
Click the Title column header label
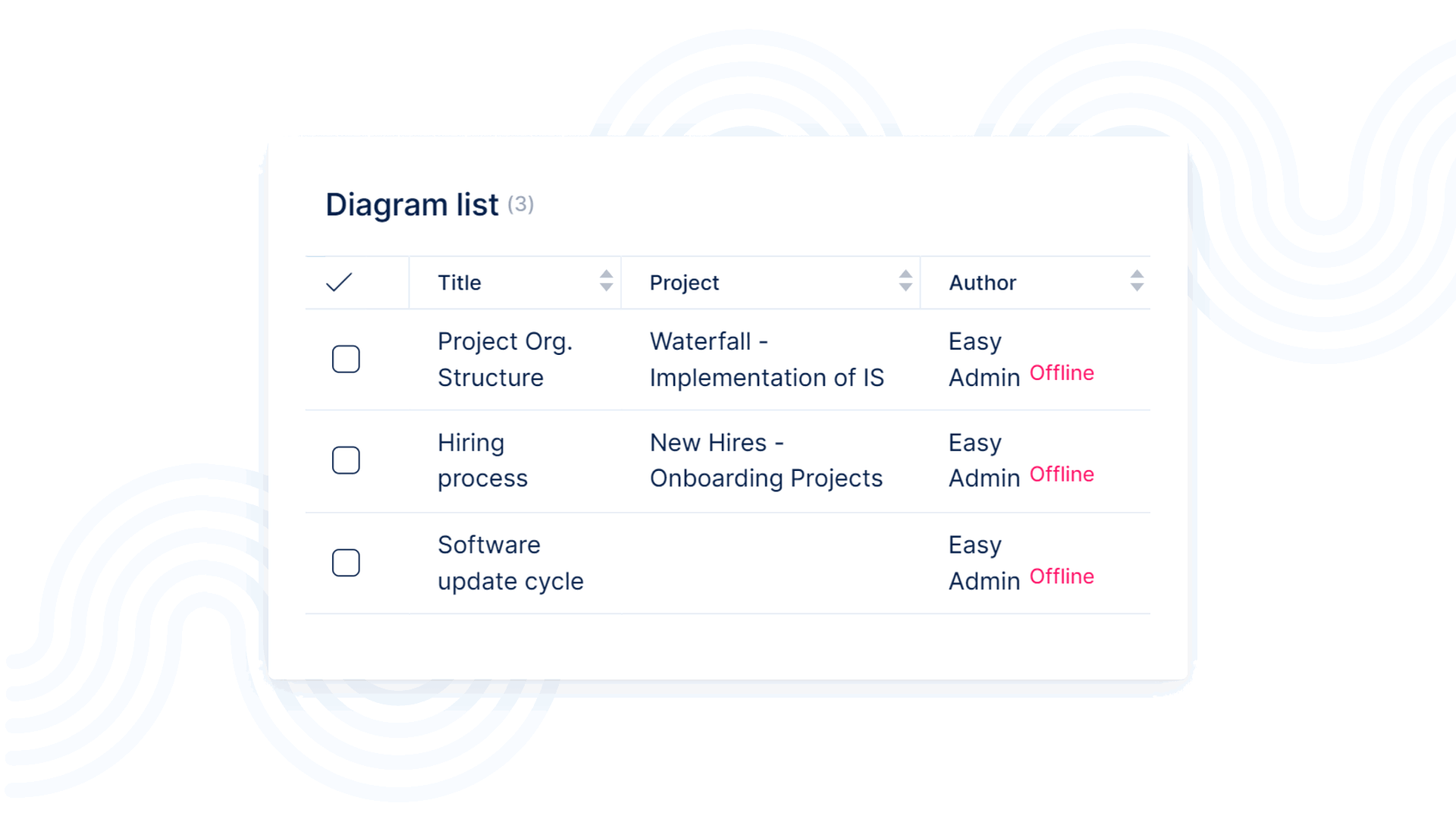pos(460,283)
